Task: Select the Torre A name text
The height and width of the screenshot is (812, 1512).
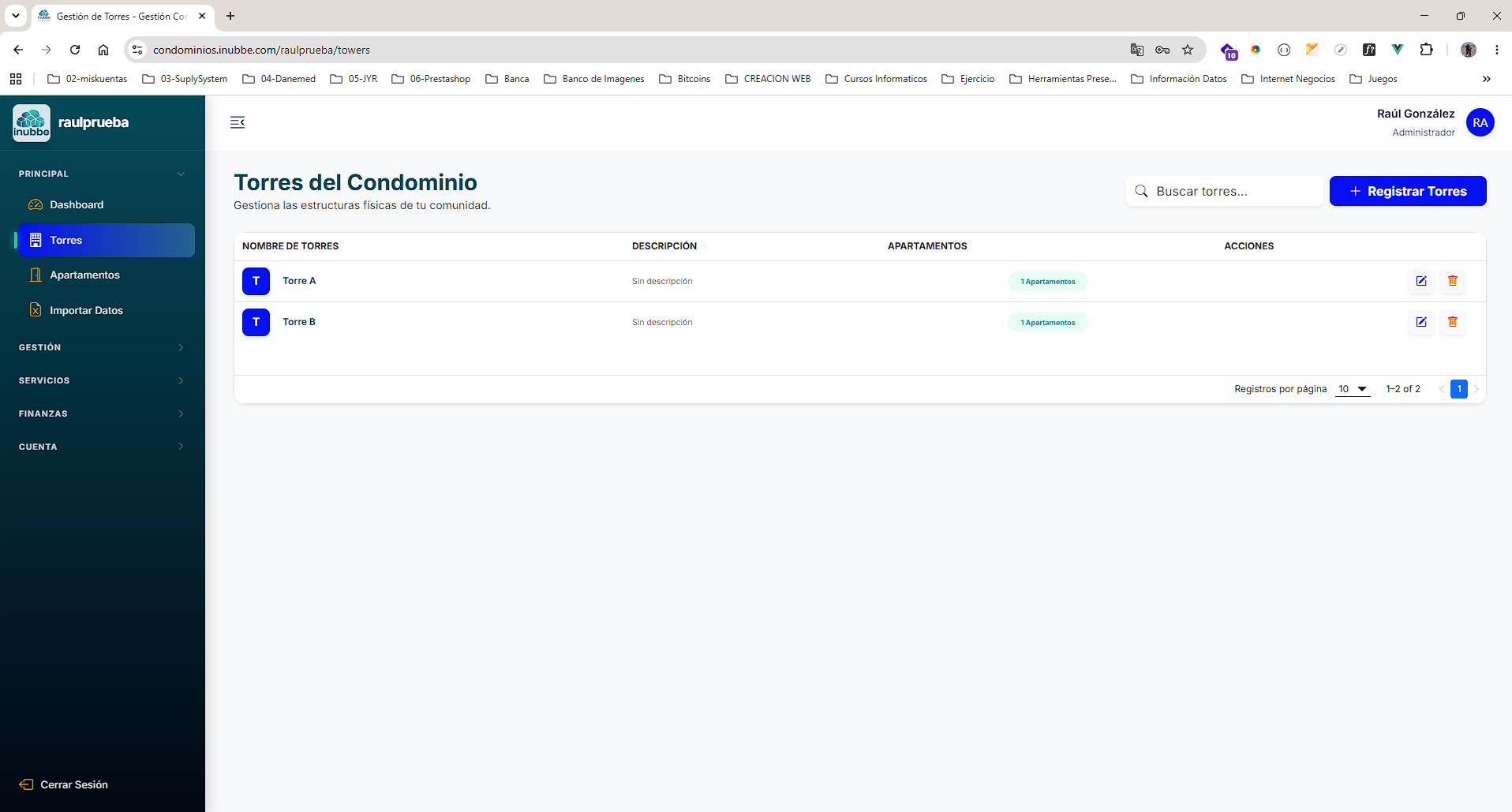Action: click(299, 281)
